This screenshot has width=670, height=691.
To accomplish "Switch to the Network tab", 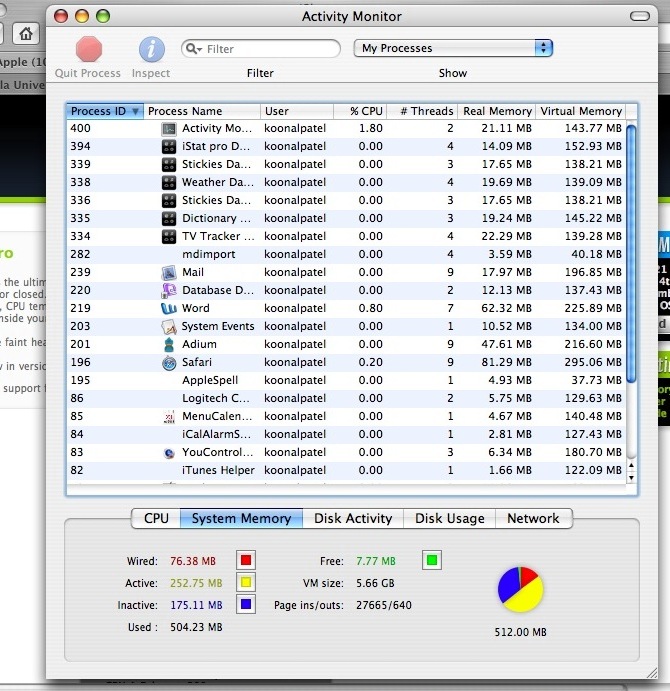I will click(533, 518).
